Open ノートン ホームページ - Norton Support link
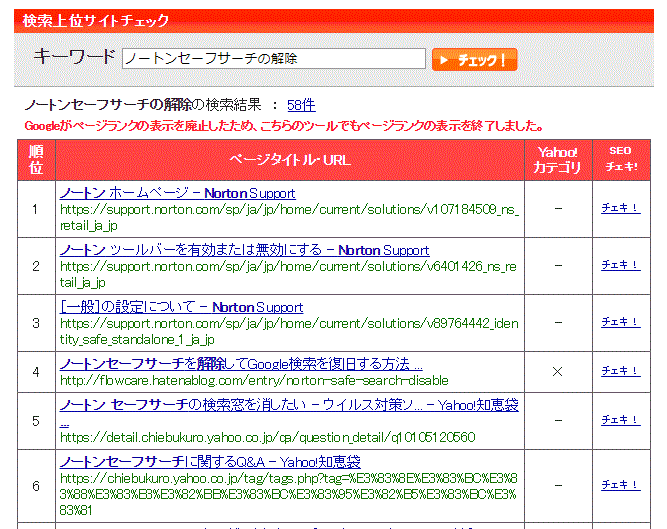This screenshot has height=529, width=667. pos(177,193)
